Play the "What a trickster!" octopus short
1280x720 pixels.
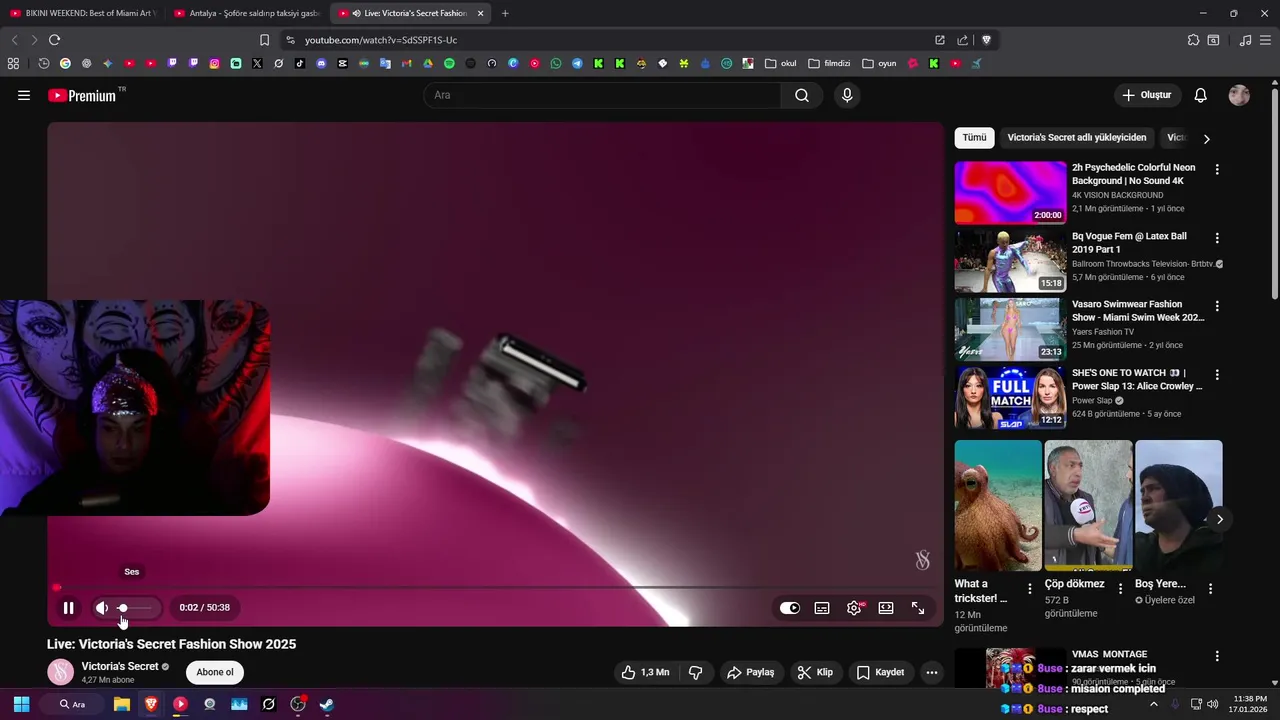pyautogui.click(x=998, y=505)
